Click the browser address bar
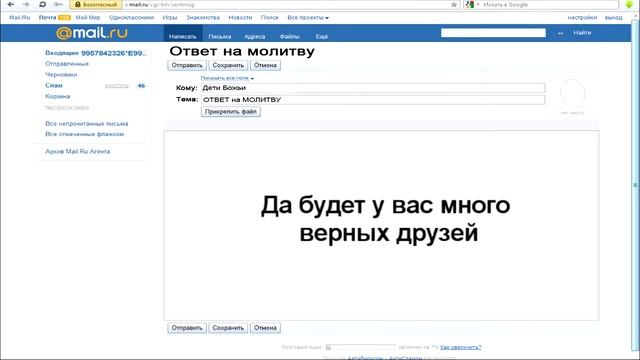The height and width of the screenshot is (360, 640). pyautogui.click(x=286, y=4)
